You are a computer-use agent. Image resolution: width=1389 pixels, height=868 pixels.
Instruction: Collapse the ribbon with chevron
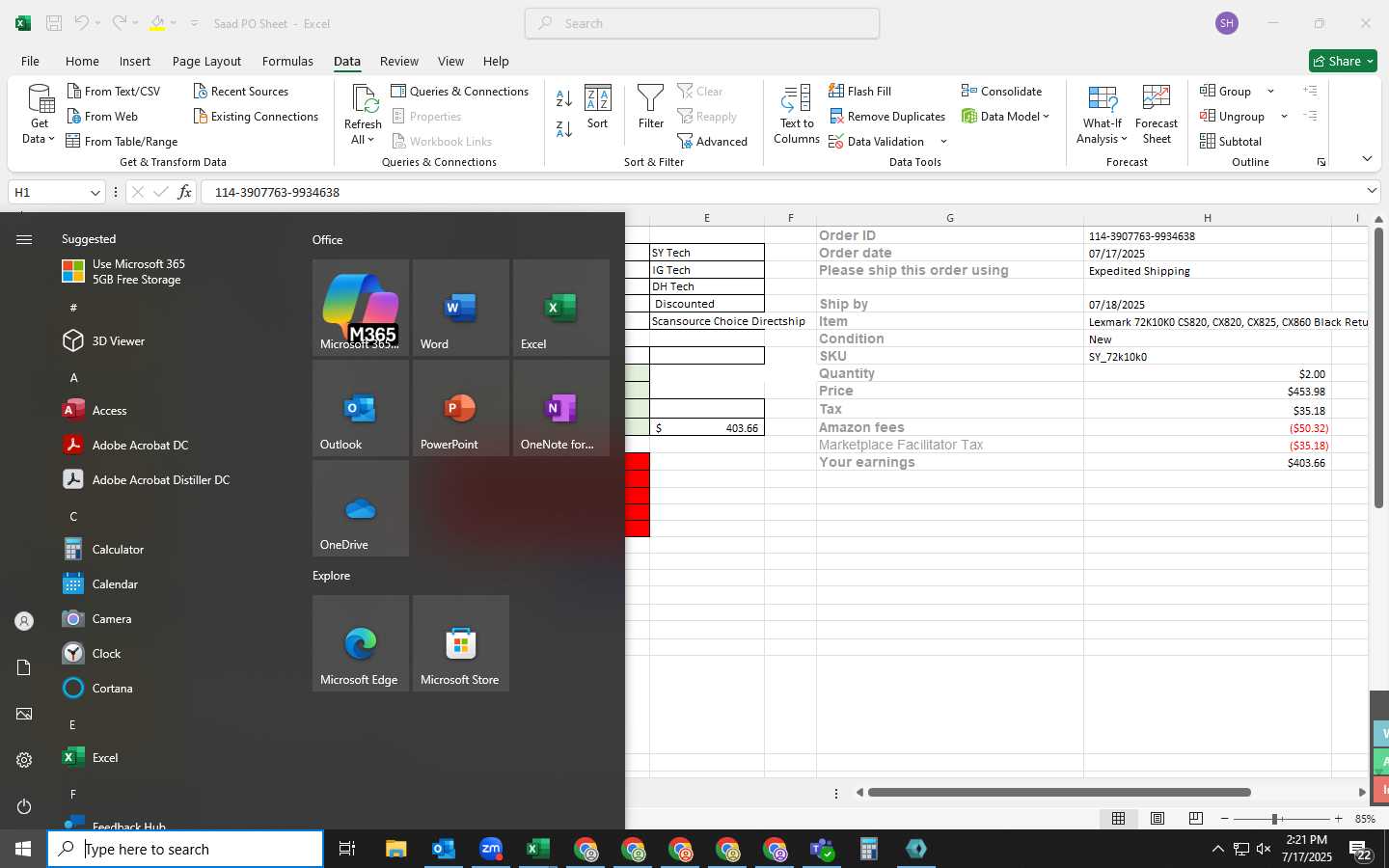1367,158
